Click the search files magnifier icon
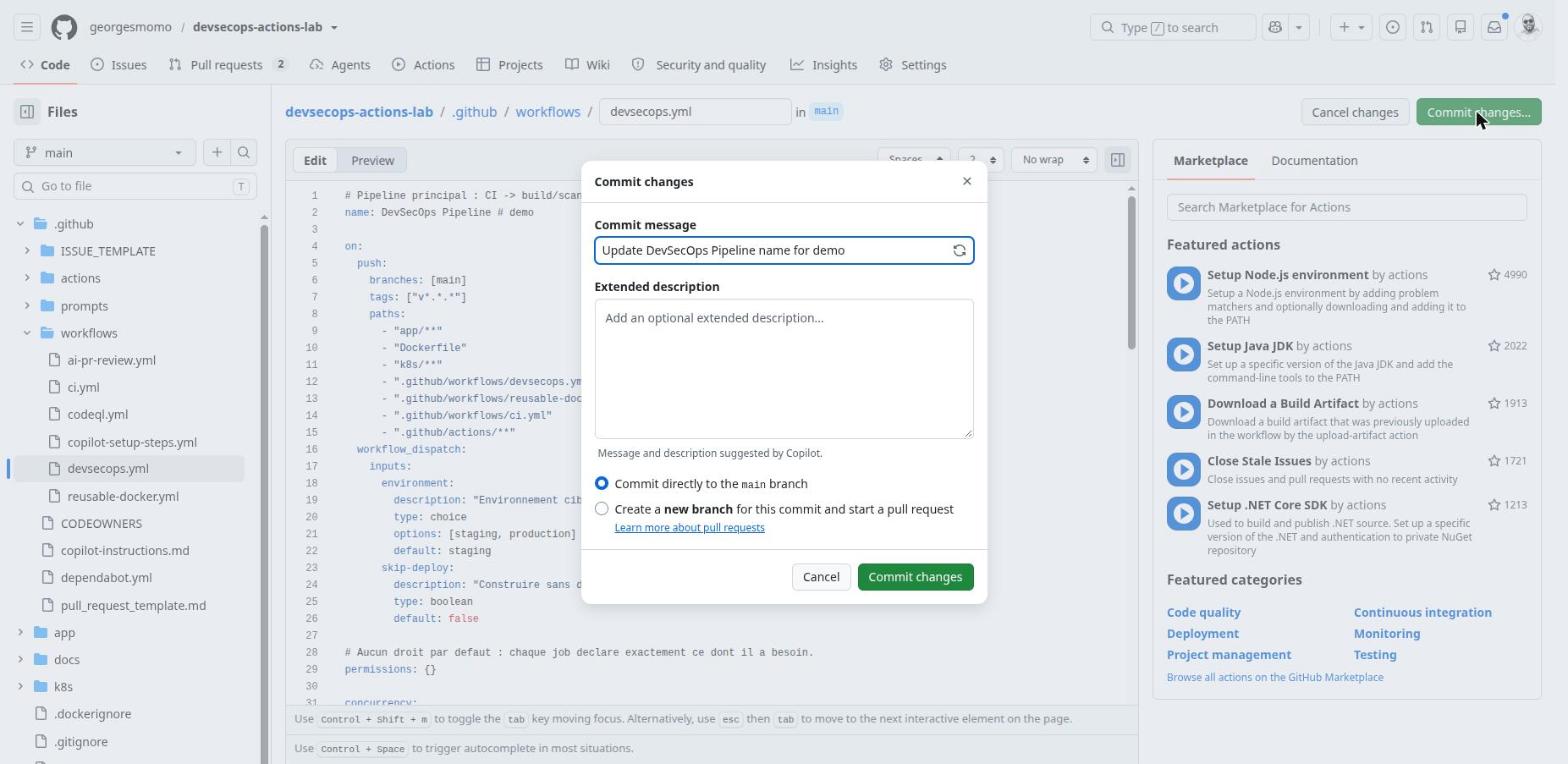 pyautogui.click(x=243, y=152)
